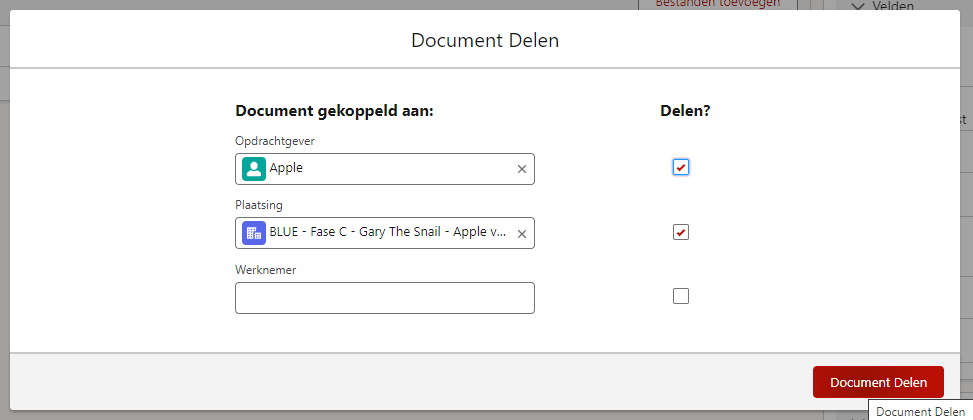Click the Werknemer field label
This screenshot has width=973, height=420.
pyautogui.click(x=264, y=270)
